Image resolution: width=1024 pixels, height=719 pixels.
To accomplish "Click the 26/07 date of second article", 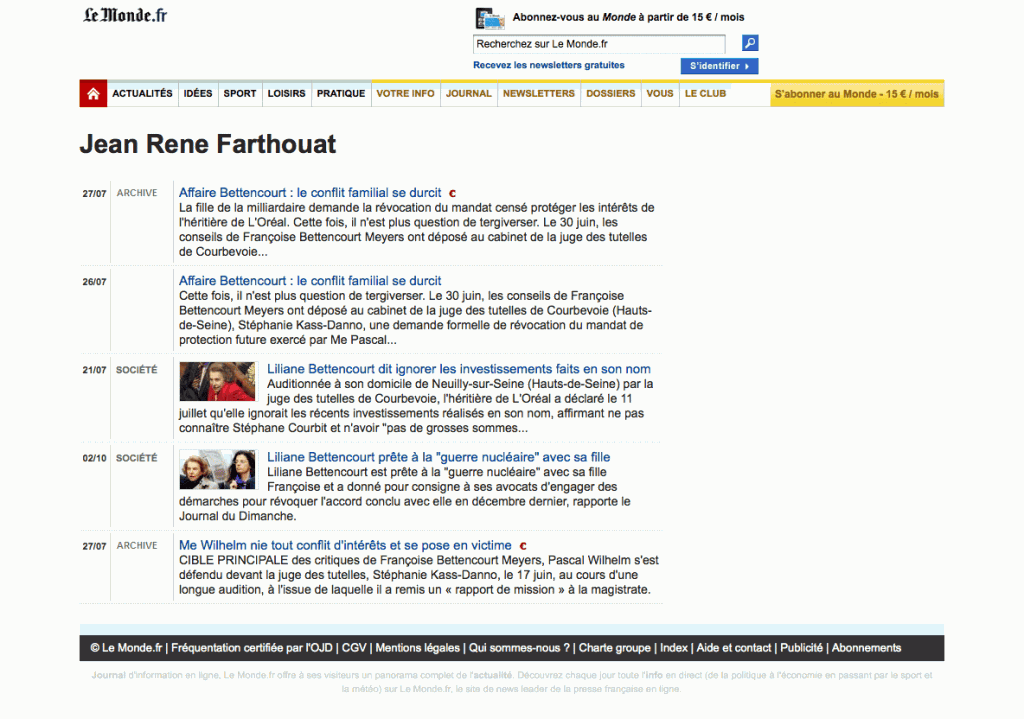I will click(94, 282).
